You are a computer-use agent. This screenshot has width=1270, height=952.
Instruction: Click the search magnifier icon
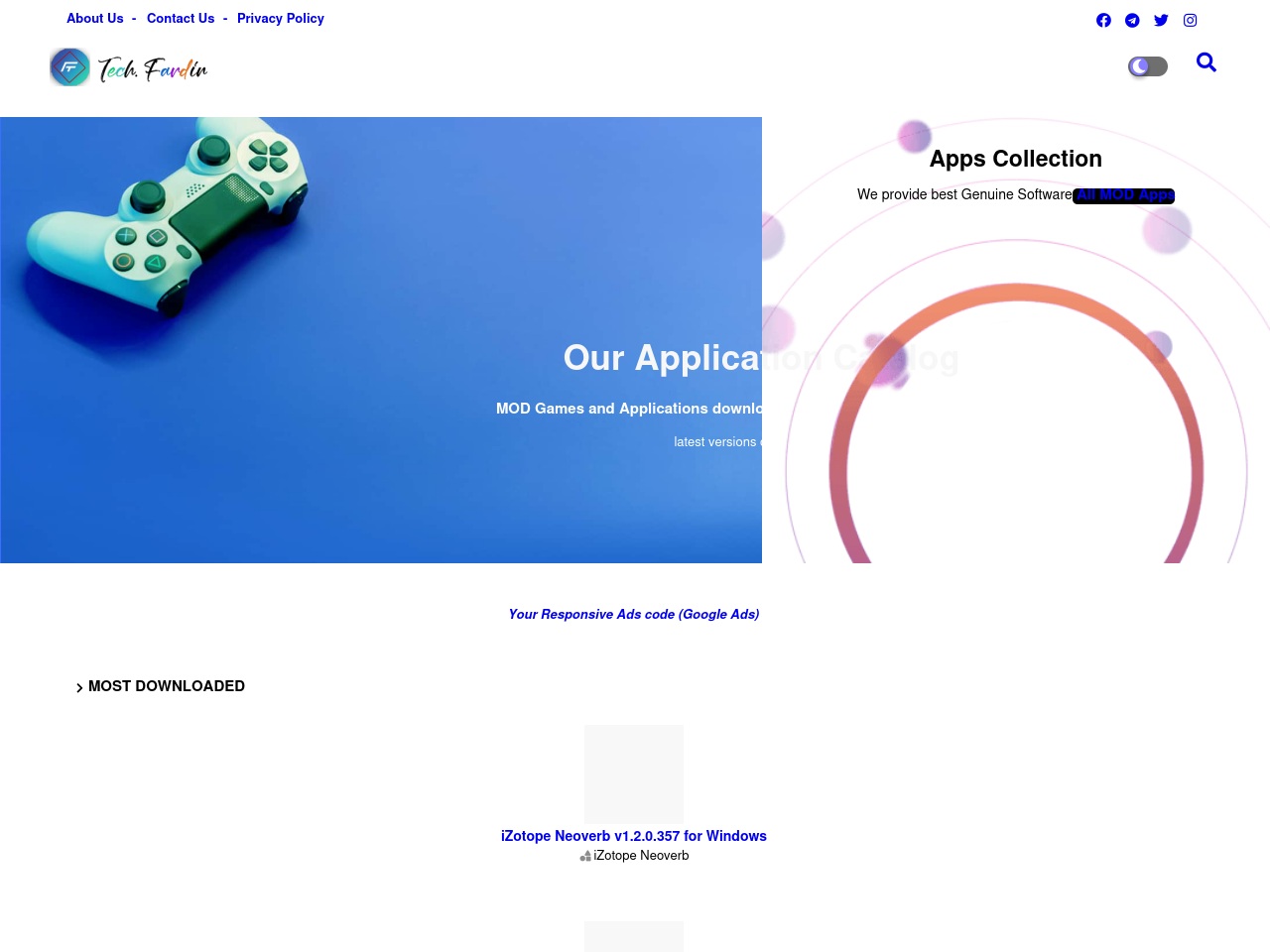pos(1206,62)
